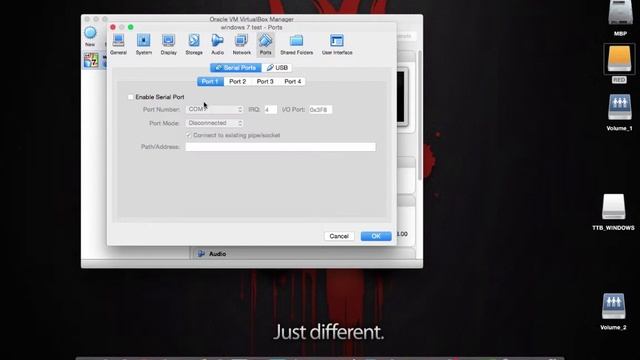
Task: Open the Port Mode Disconnected dropdown
Action: tap(215, 123)
